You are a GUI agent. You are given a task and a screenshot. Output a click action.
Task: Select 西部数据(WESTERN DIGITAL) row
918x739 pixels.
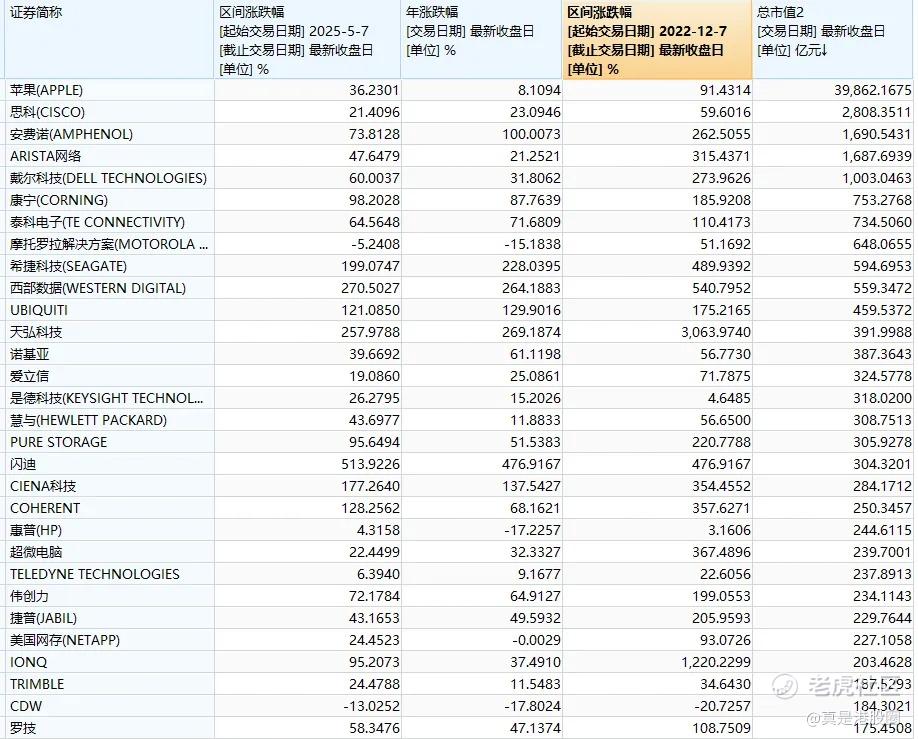pyautogui.click(x=98, y=288)
